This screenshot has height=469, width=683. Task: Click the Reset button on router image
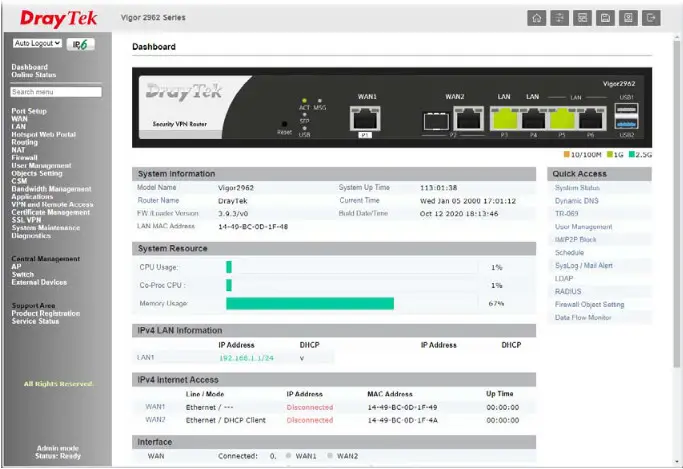pyautogui.click(x=284, y=124)
